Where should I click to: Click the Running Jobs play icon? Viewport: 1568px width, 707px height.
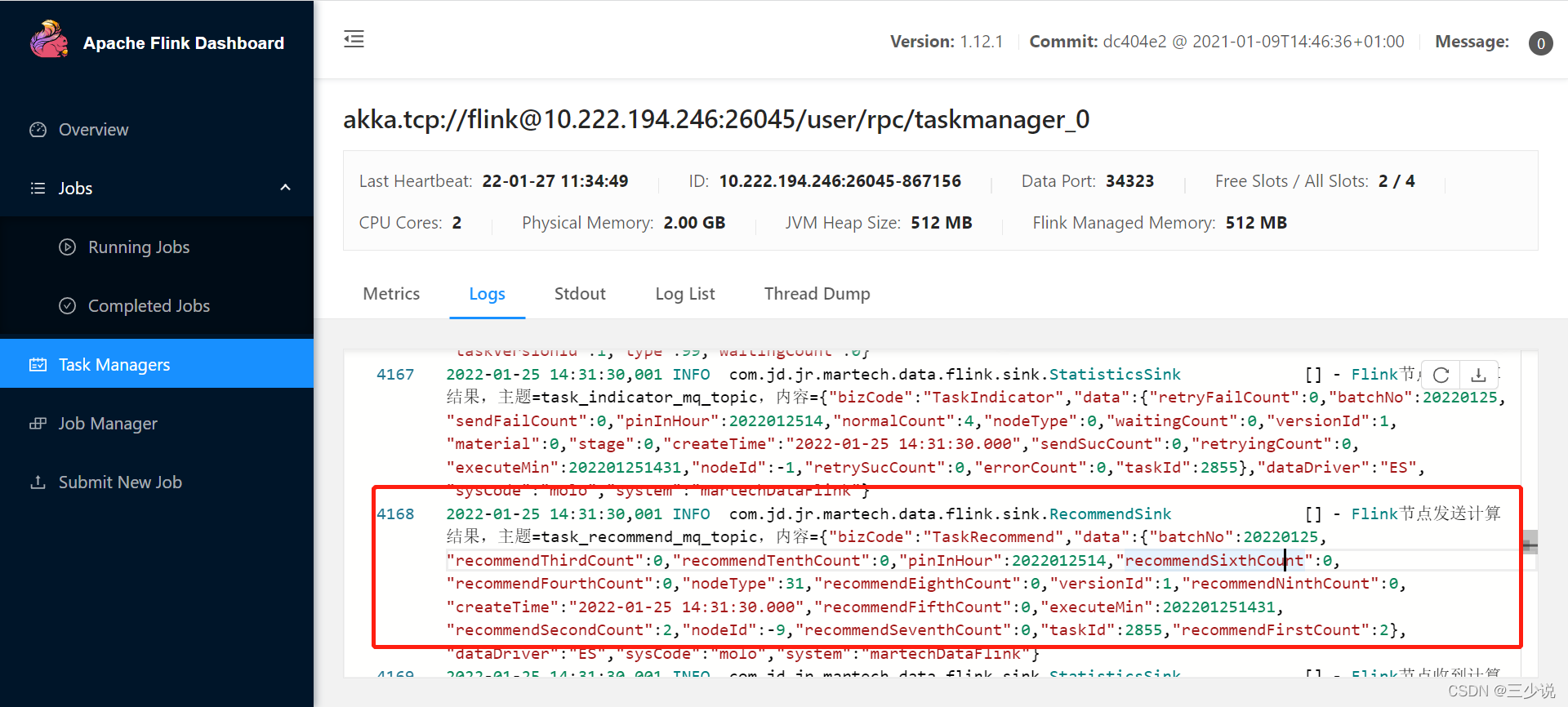[68, 247]
